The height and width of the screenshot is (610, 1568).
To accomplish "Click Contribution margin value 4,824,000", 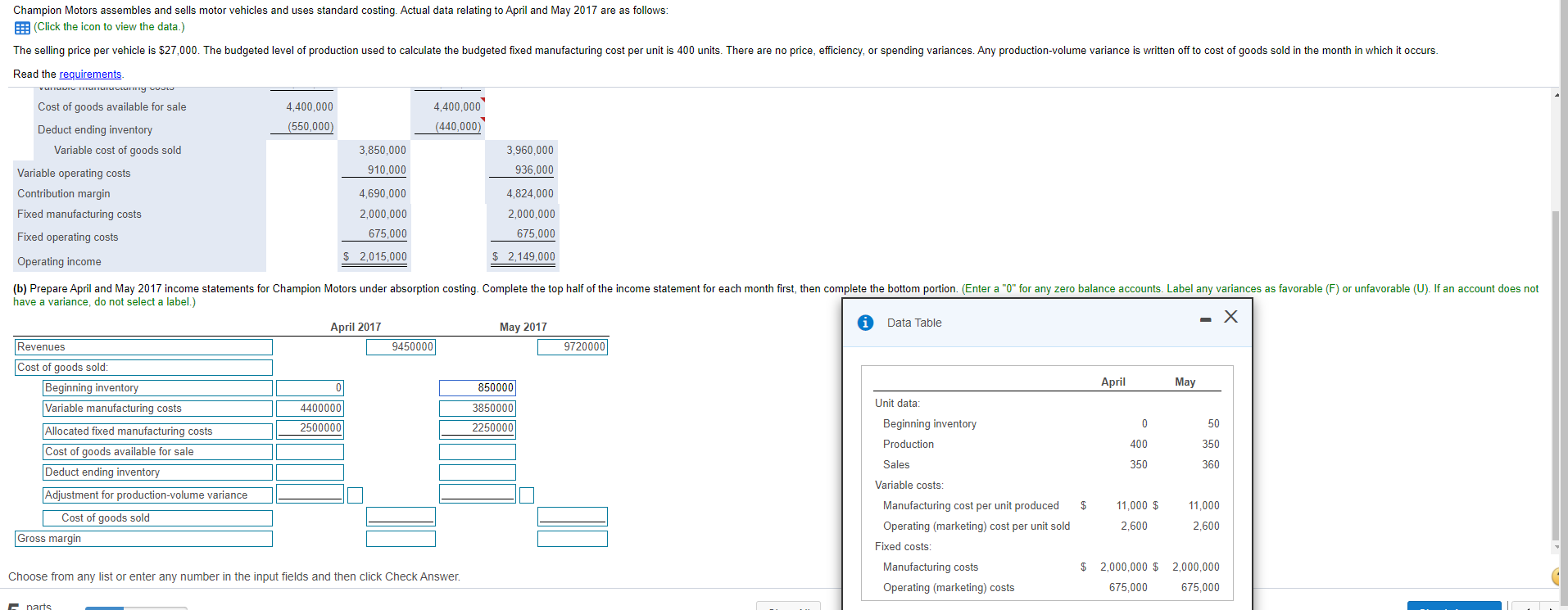I will tap(530, 194).
